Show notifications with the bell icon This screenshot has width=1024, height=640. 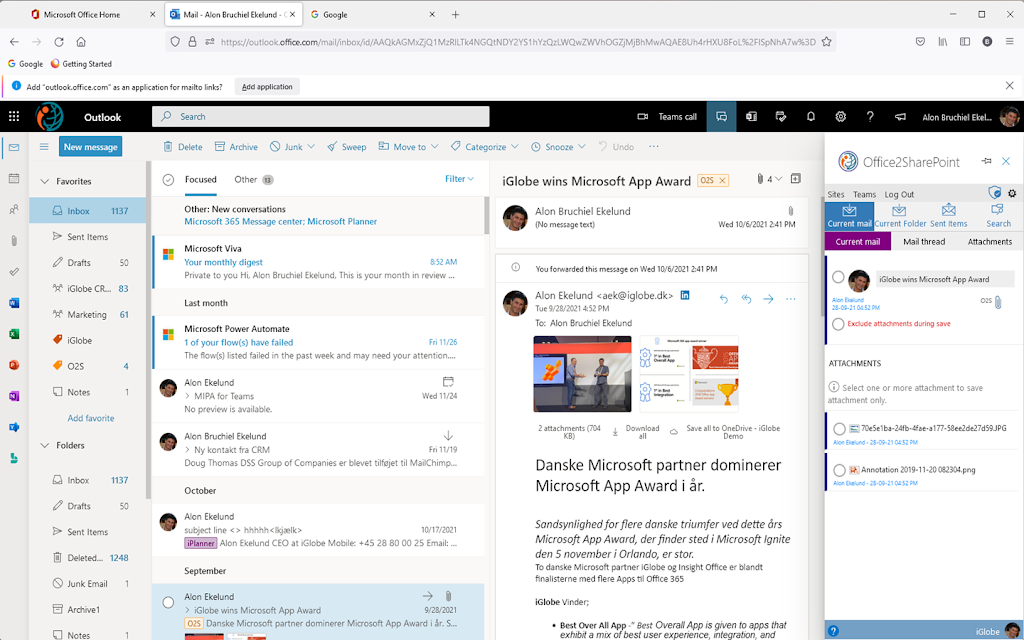810,117
